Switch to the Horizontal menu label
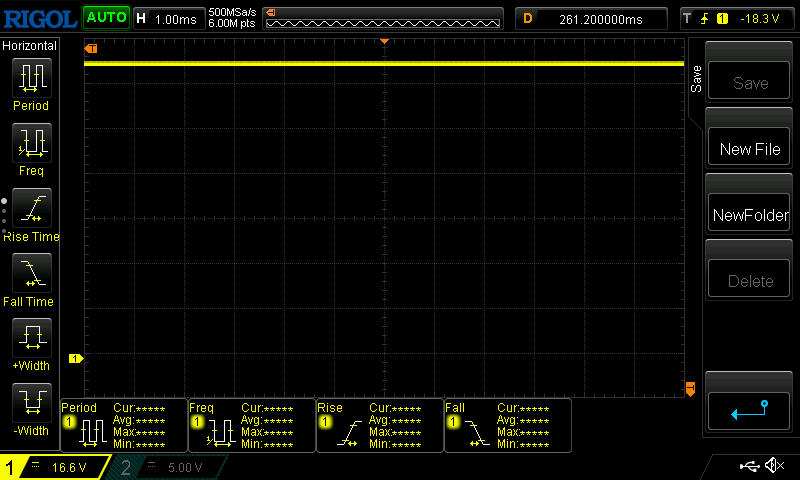 coord(30,46)
